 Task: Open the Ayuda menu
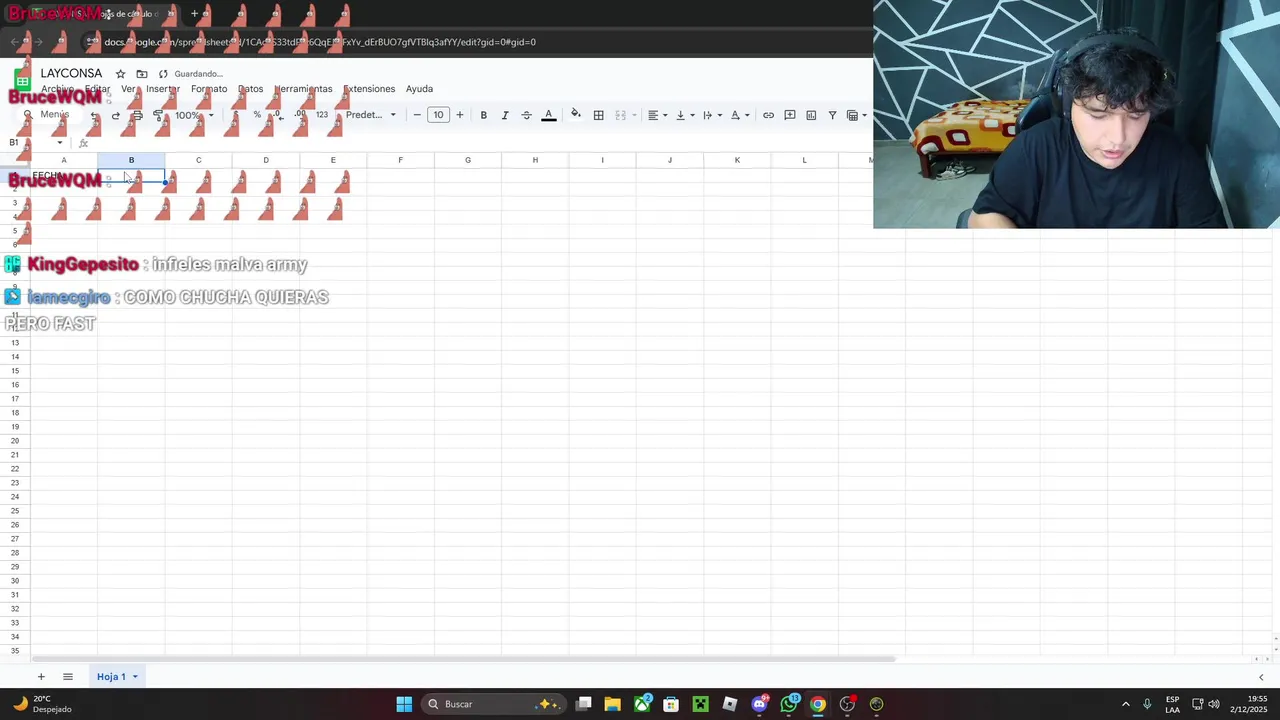(419, 89)
